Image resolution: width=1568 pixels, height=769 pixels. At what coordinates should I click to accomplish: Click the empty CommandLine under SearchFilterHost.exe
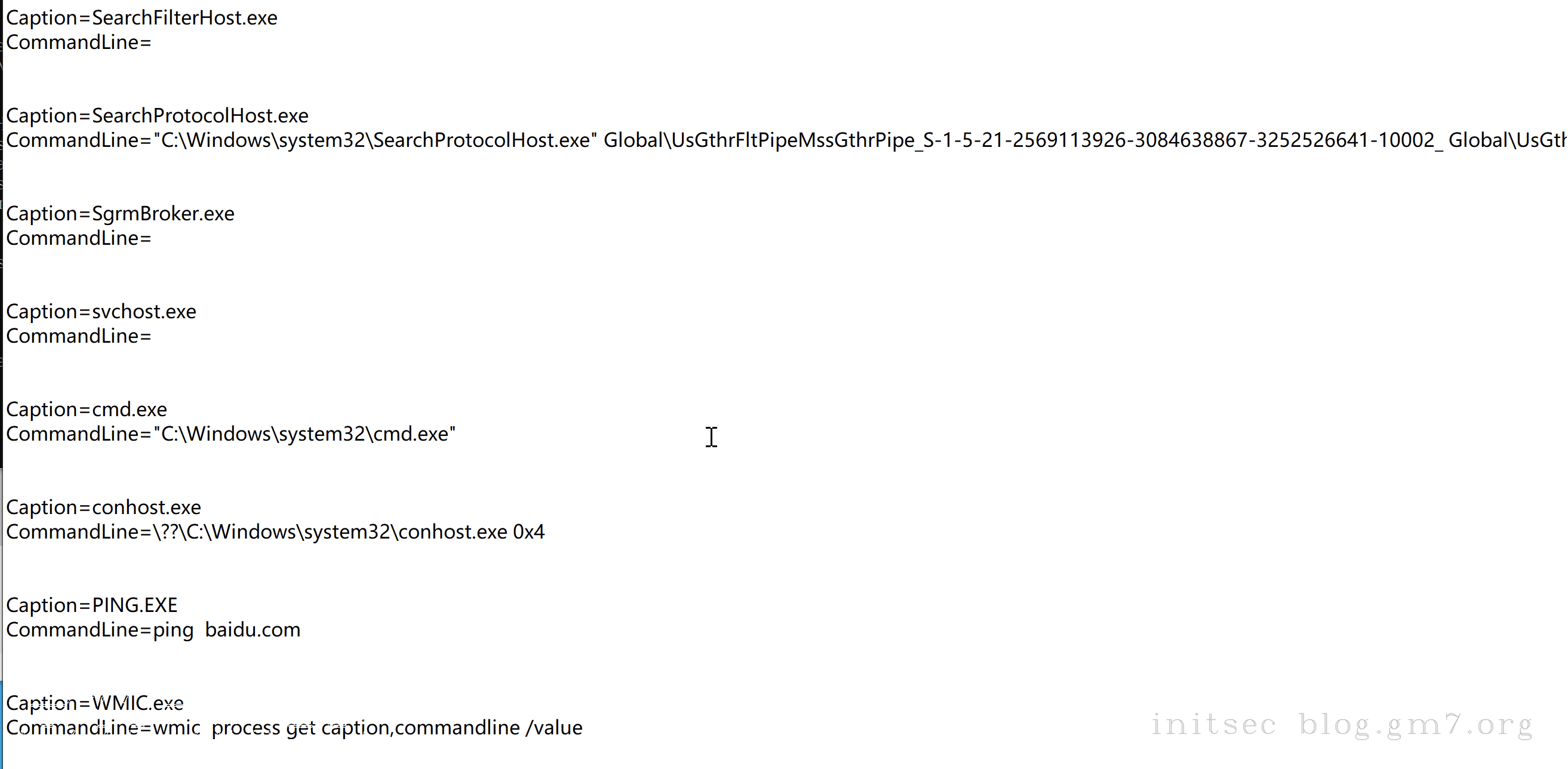coord(79,42)
